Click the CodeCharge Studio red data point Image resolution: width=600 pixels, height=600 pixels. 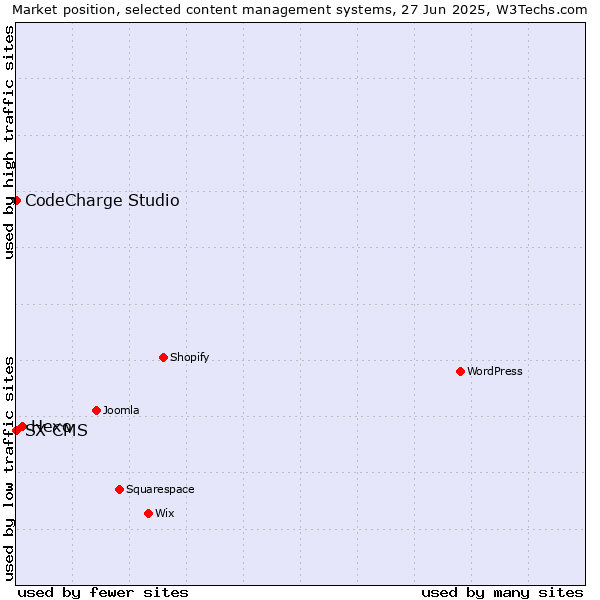pyautogui.click(x=16, y=201)
